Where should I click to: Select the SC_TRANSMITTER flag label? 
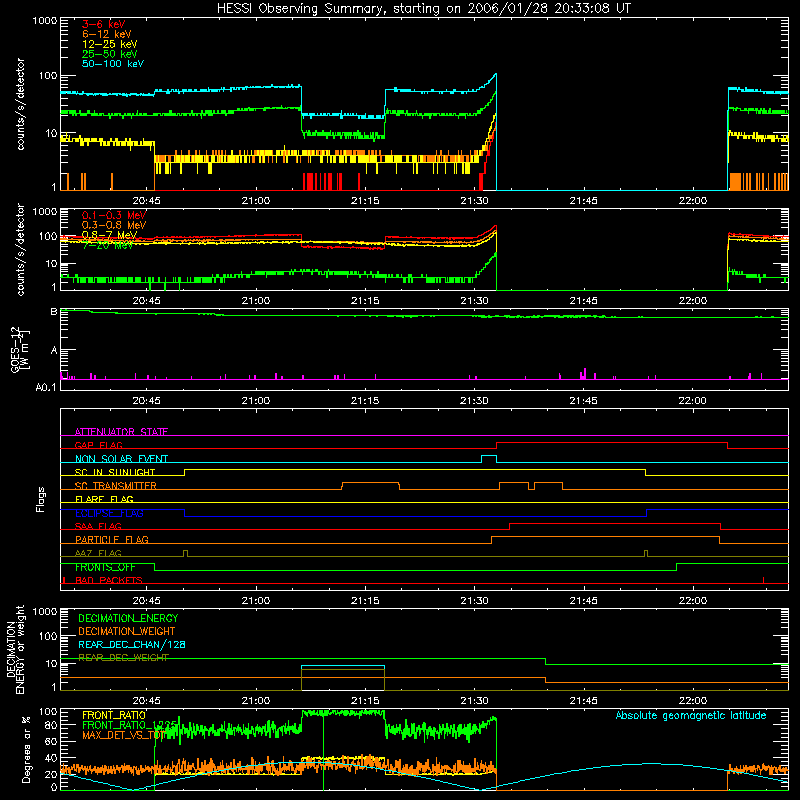(x=116, y=486)
